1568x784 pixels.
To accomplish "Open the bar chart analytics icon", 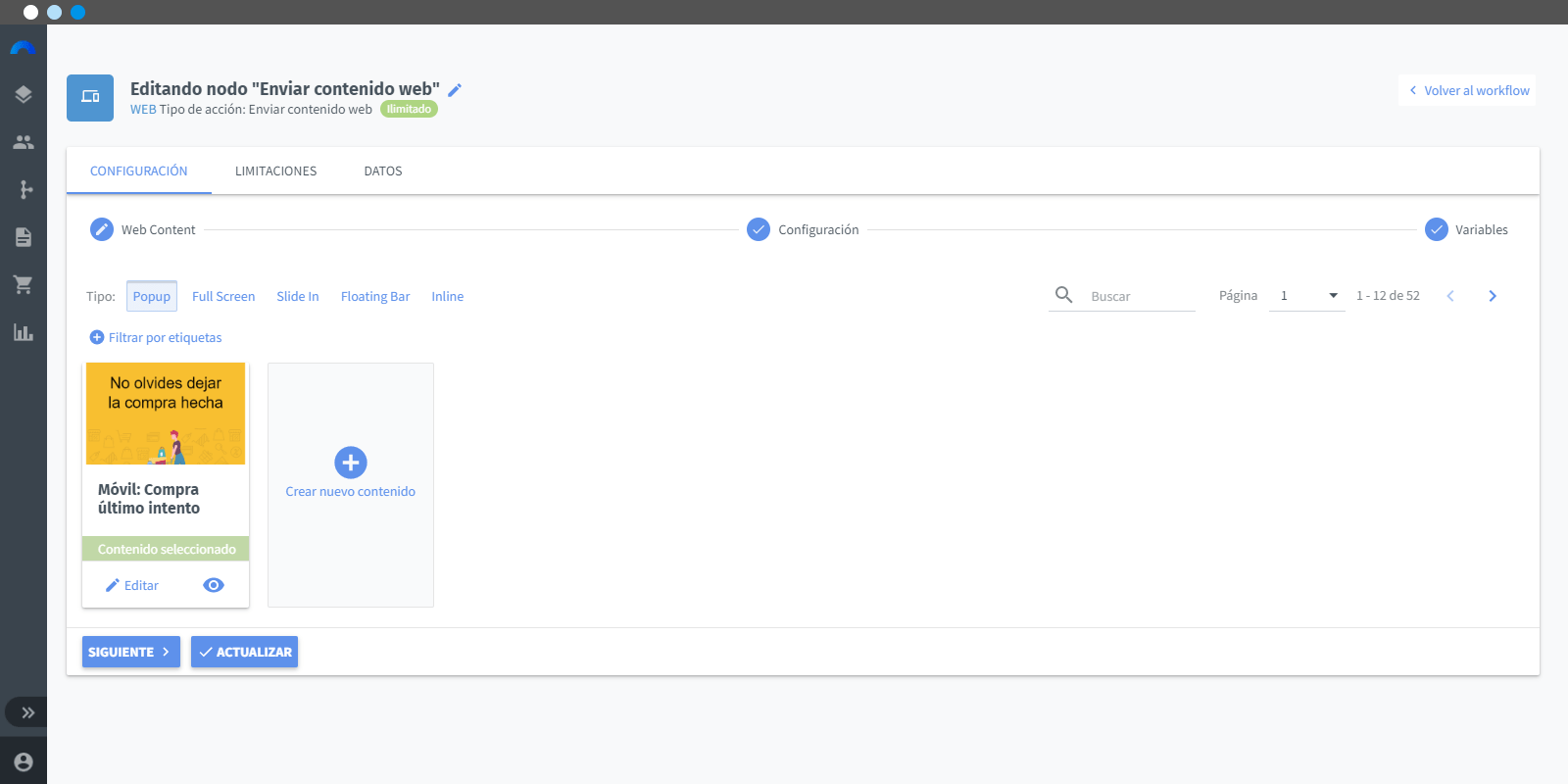I will (x=24, y=332).
